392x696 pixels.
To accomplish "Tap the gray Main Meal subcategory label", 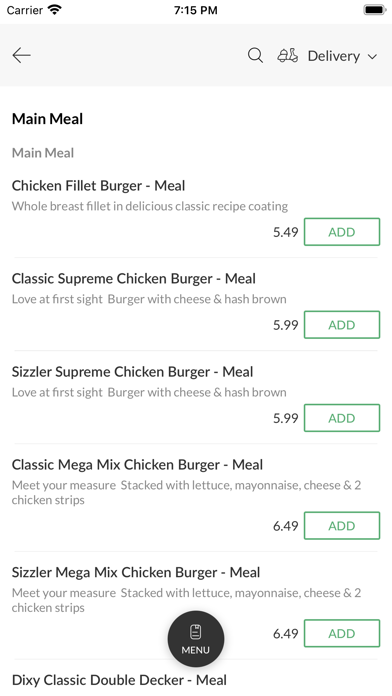I will point(43,153).
